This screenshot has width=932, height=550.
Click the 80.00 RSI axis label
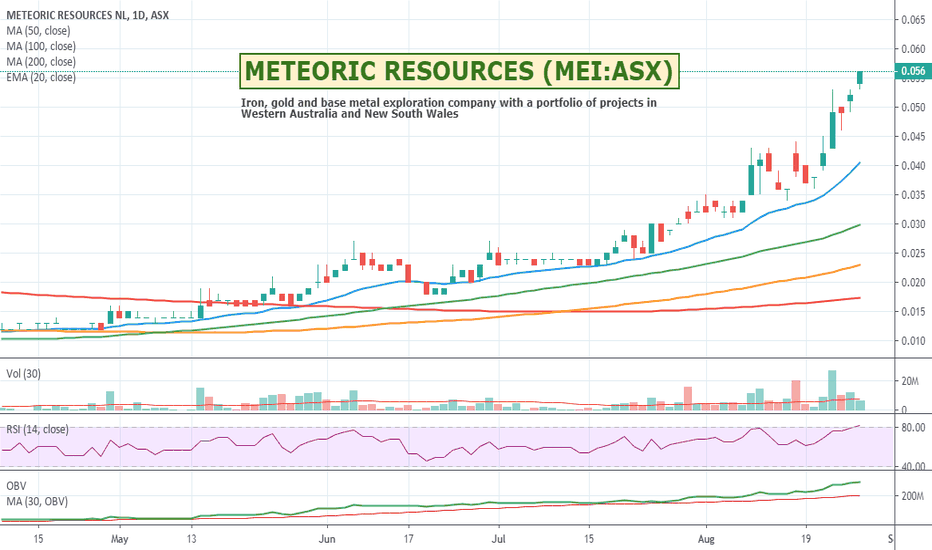pos(913,427)
